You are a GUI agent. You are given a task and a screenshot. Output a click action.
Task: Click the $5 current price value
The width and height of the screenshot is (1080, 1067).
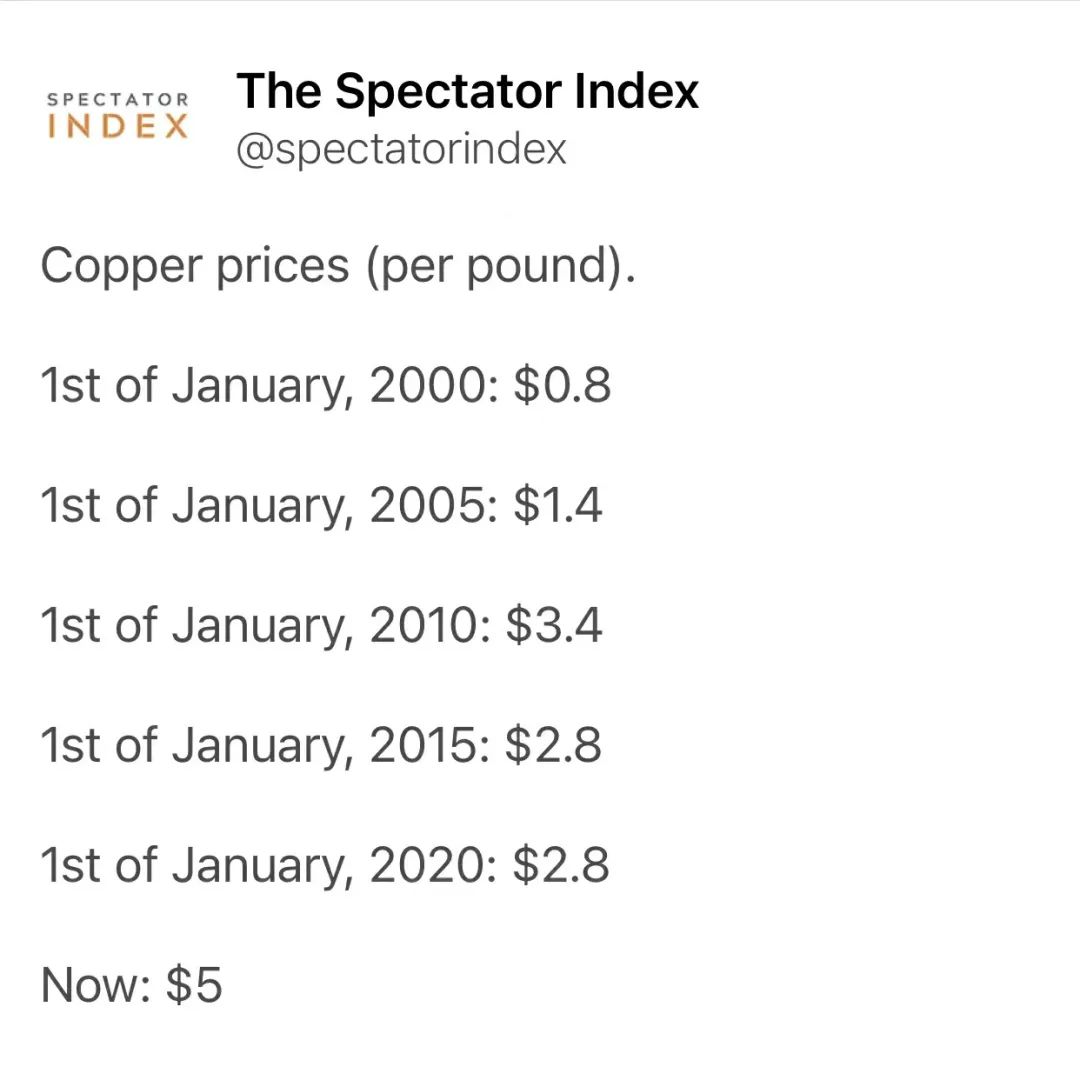point(194,985)
